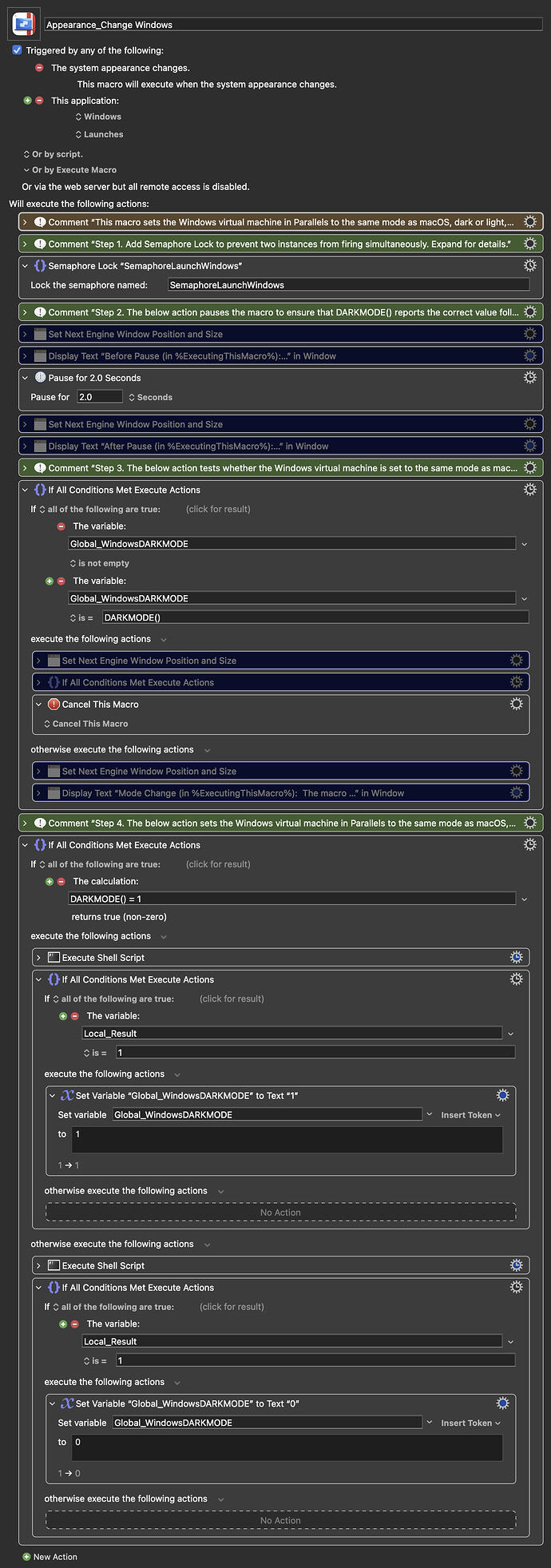This screenshot has width=551, height=1568.
Task: Click the Pause duration field showing 2.0
Action: pyautogui.click(x=99, y=397)
